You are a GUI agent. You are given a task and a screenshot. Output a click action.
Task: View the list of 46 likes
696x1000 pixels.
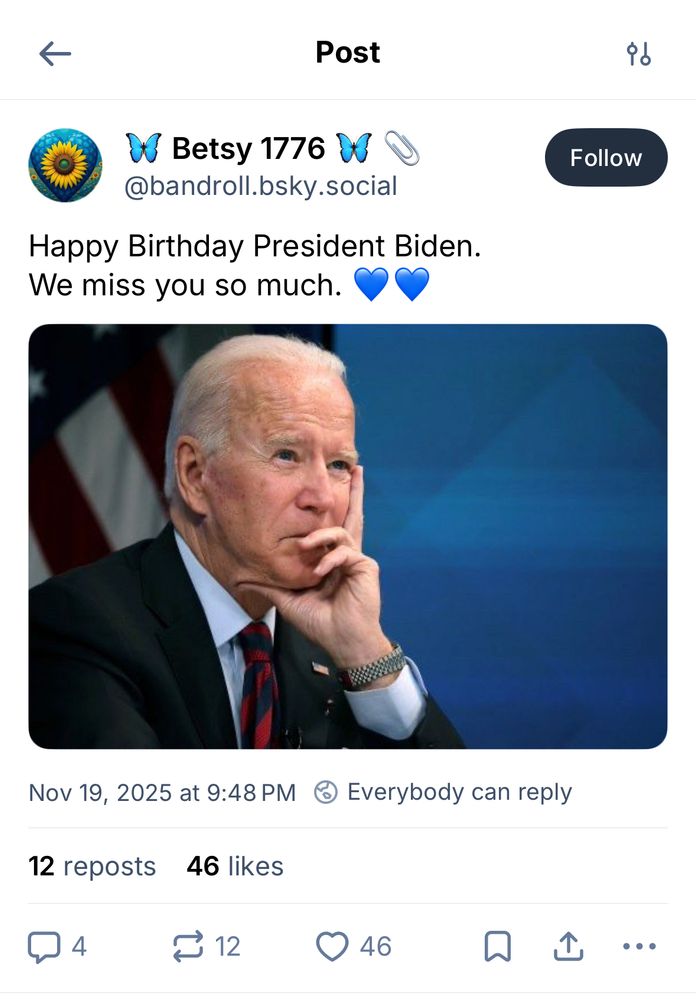tap(235, 866)
